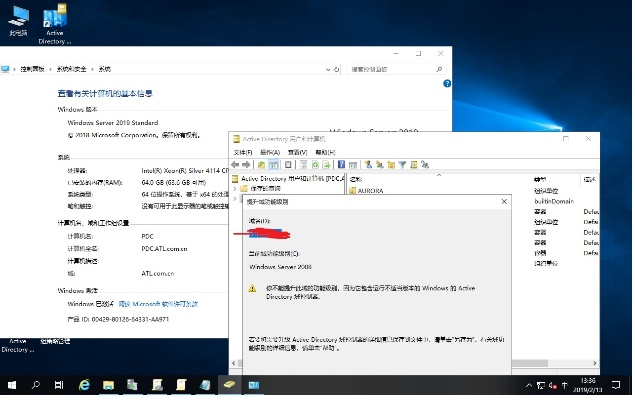Click 系统和安全 breadcrumb in address bar

(71, 69)
